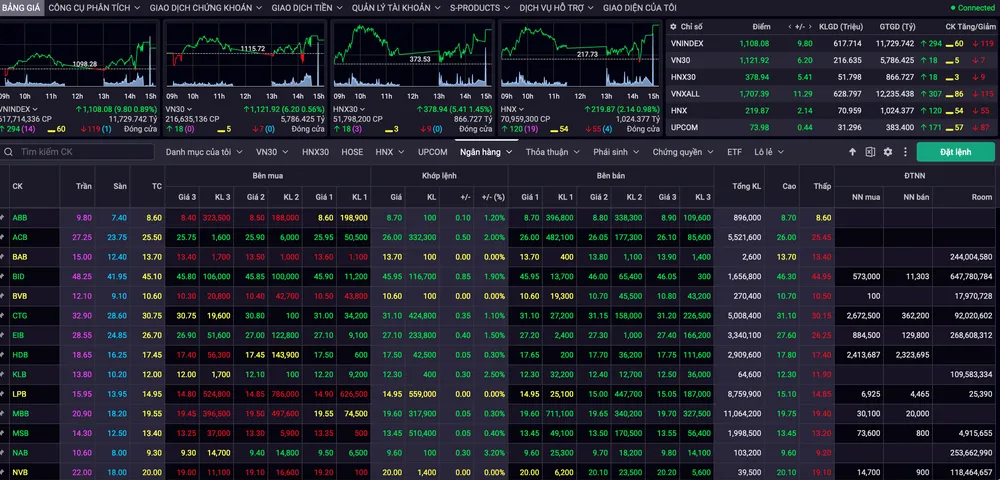Open the ACB stock ticker link
The image size is (1000, 480).
click(20, 237)
